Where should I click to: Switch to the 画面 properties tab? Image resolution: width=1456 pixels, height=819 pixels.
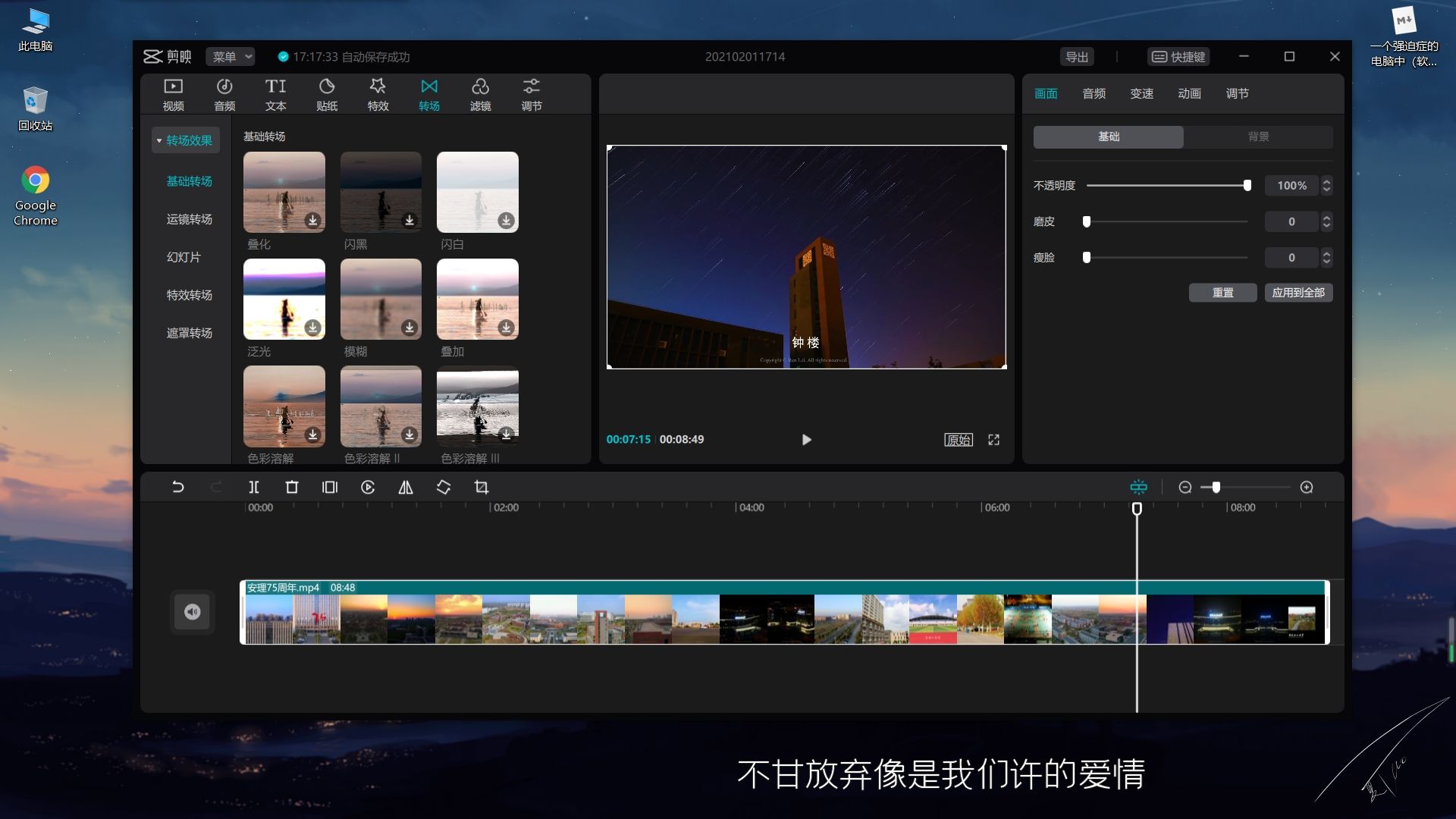tap(1046, 93)
